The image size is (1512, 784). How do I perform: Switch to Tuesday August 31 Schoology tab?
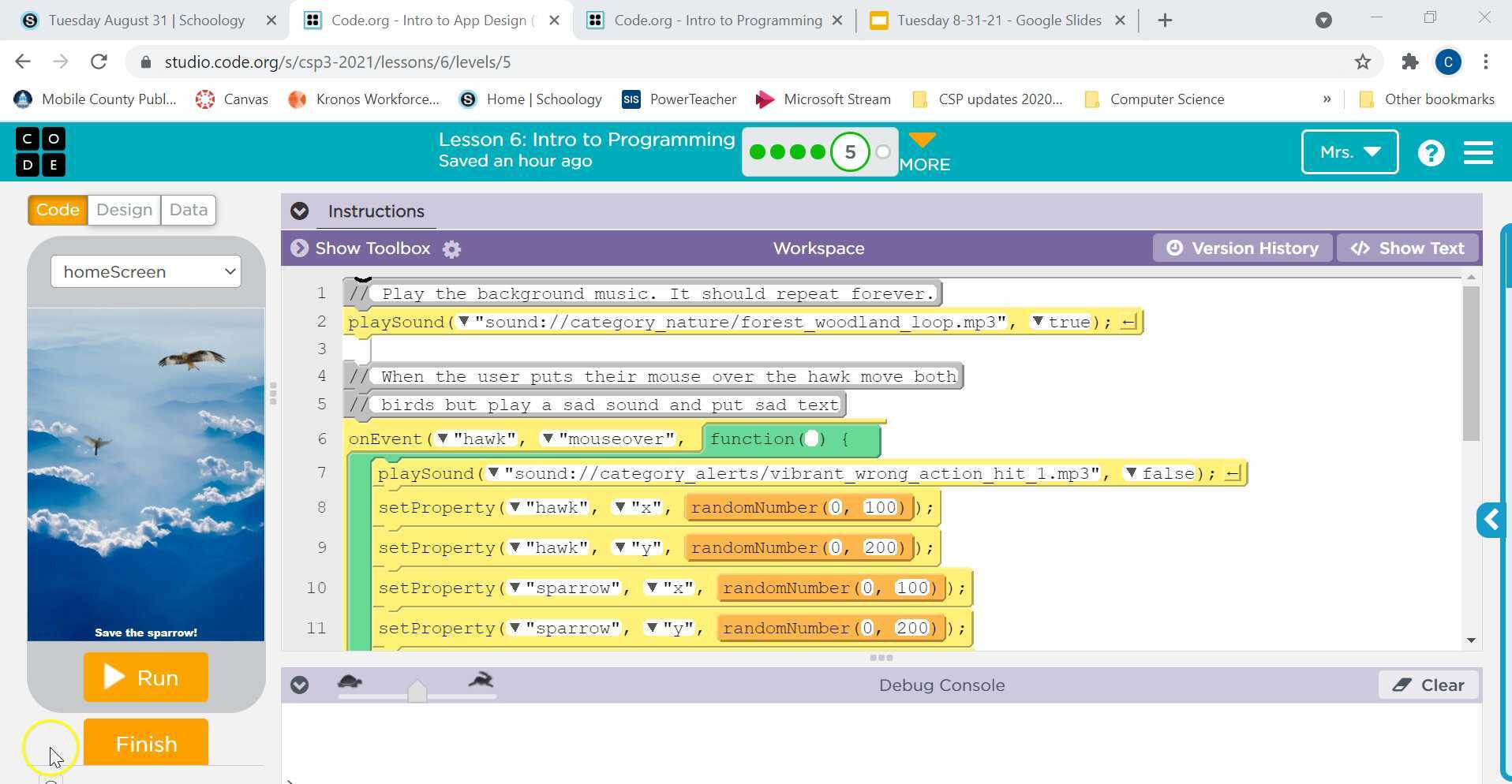[146, 21]
